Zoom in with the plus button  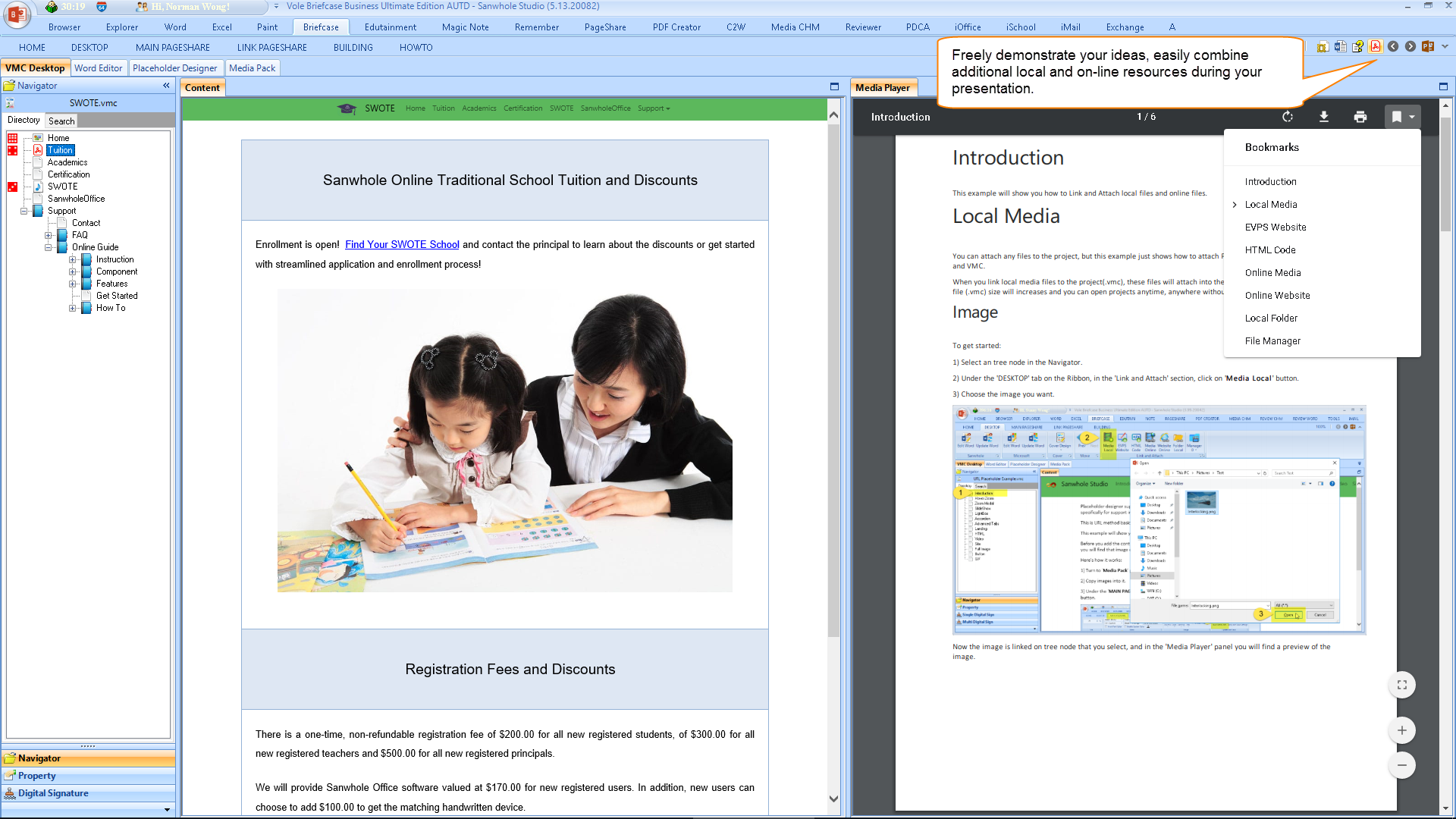coord(1402,730)
